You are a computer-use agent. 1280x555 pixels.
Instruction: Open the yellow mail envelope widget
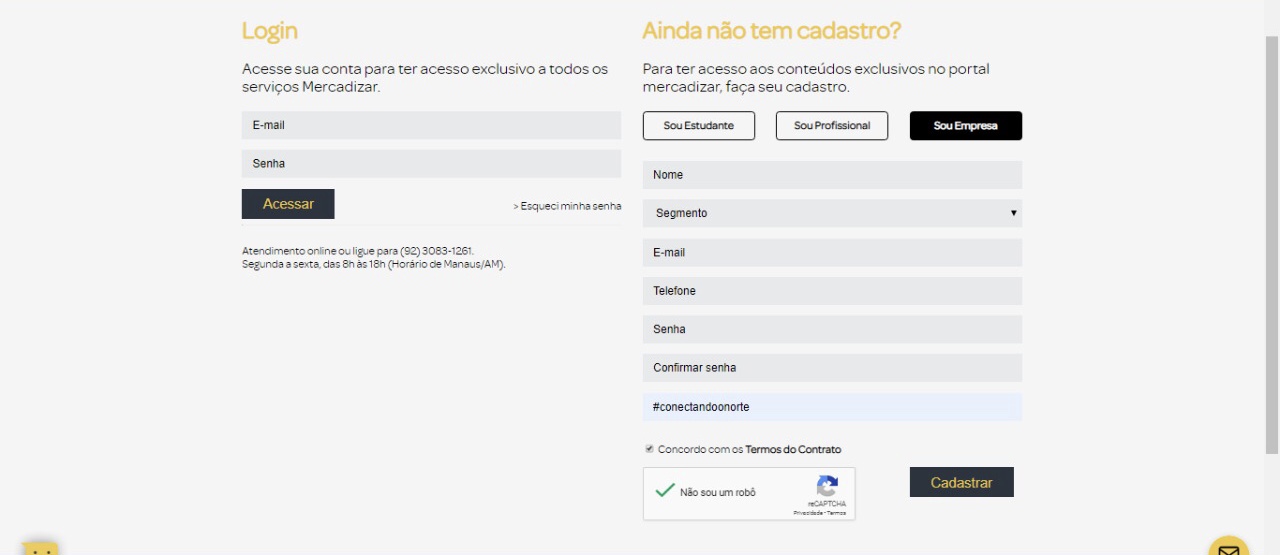click(1228, 548)
